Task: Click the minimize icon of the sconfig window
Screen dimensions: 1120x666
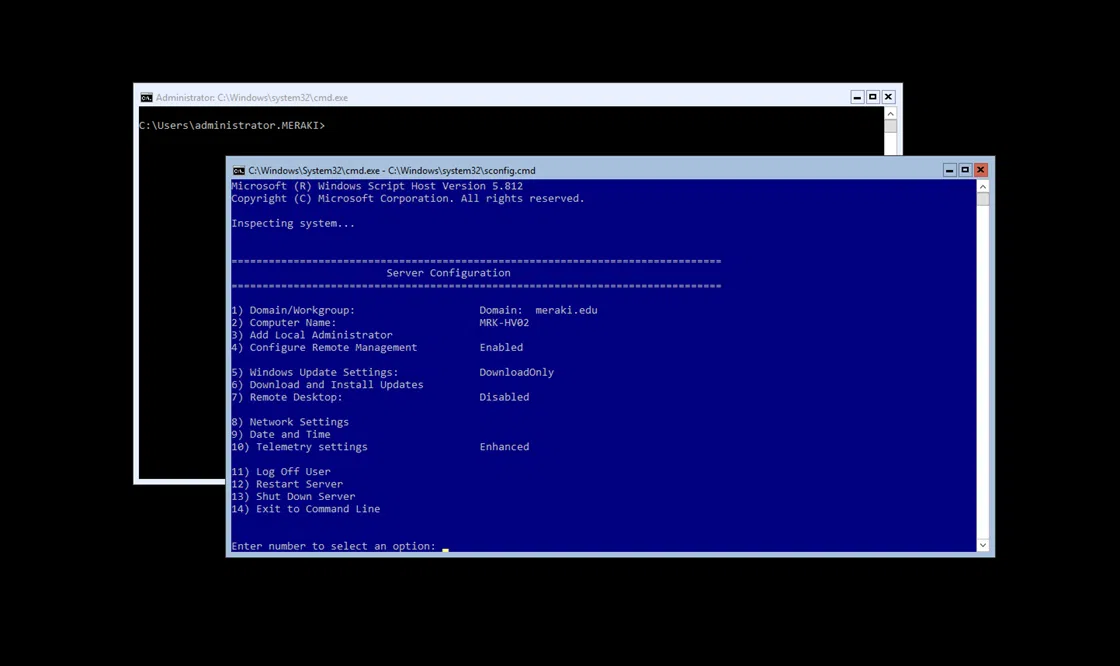Action: coord(948,169)
